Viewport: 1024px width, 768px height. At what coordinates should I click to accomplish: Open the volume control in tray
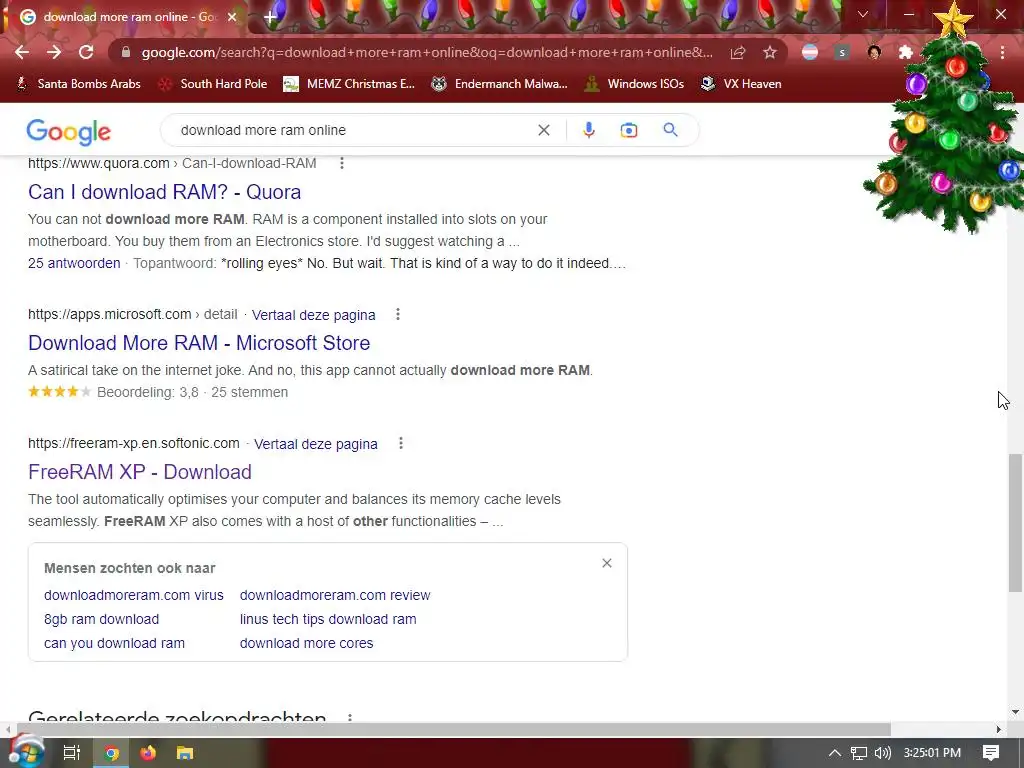click(882, 753)
